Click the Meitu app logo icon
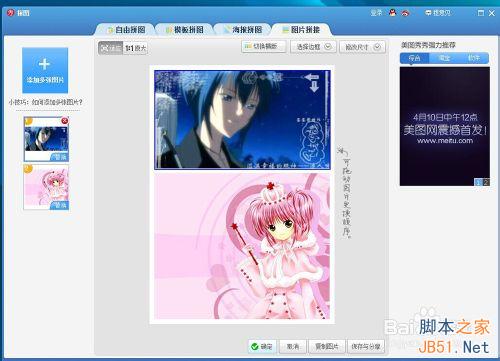 coord(11,13)
